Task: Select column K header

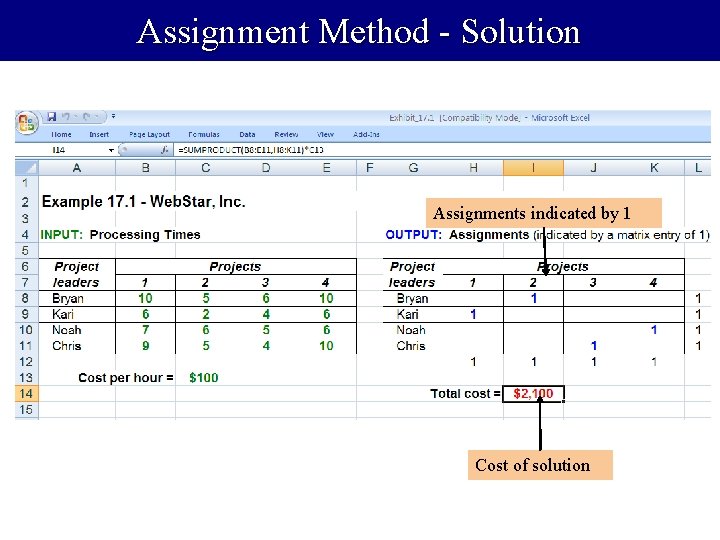Action: click(x=654, y=168)
